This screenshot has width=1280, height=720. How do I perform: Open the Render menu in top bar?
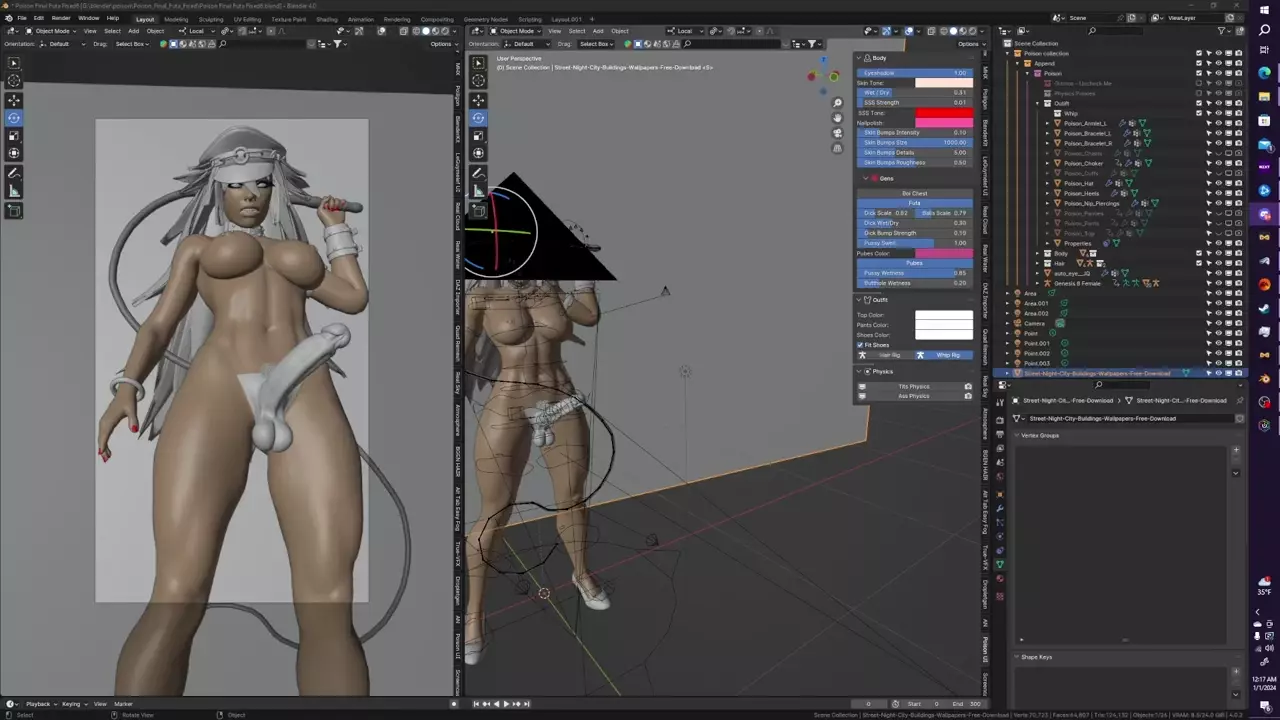61,18
